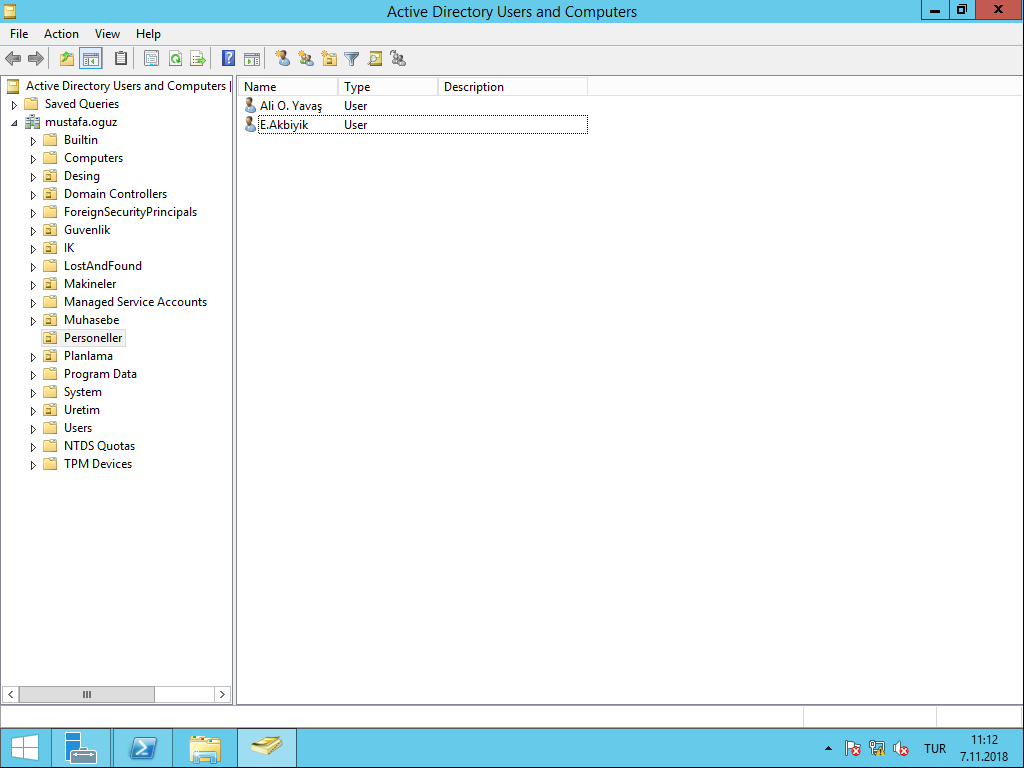Open Help with the question mark icon
Screen dimensions: 1024x768
pyautogui.click(x=228, y=59)
